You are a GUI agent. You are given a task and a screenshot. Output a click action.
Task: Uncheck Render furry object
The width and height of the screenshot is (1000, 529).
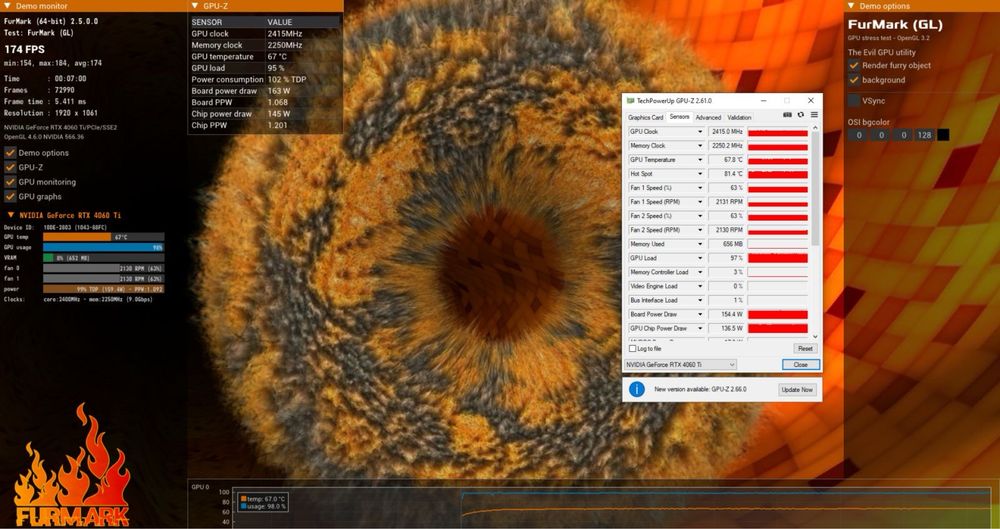tap(854, 65)
